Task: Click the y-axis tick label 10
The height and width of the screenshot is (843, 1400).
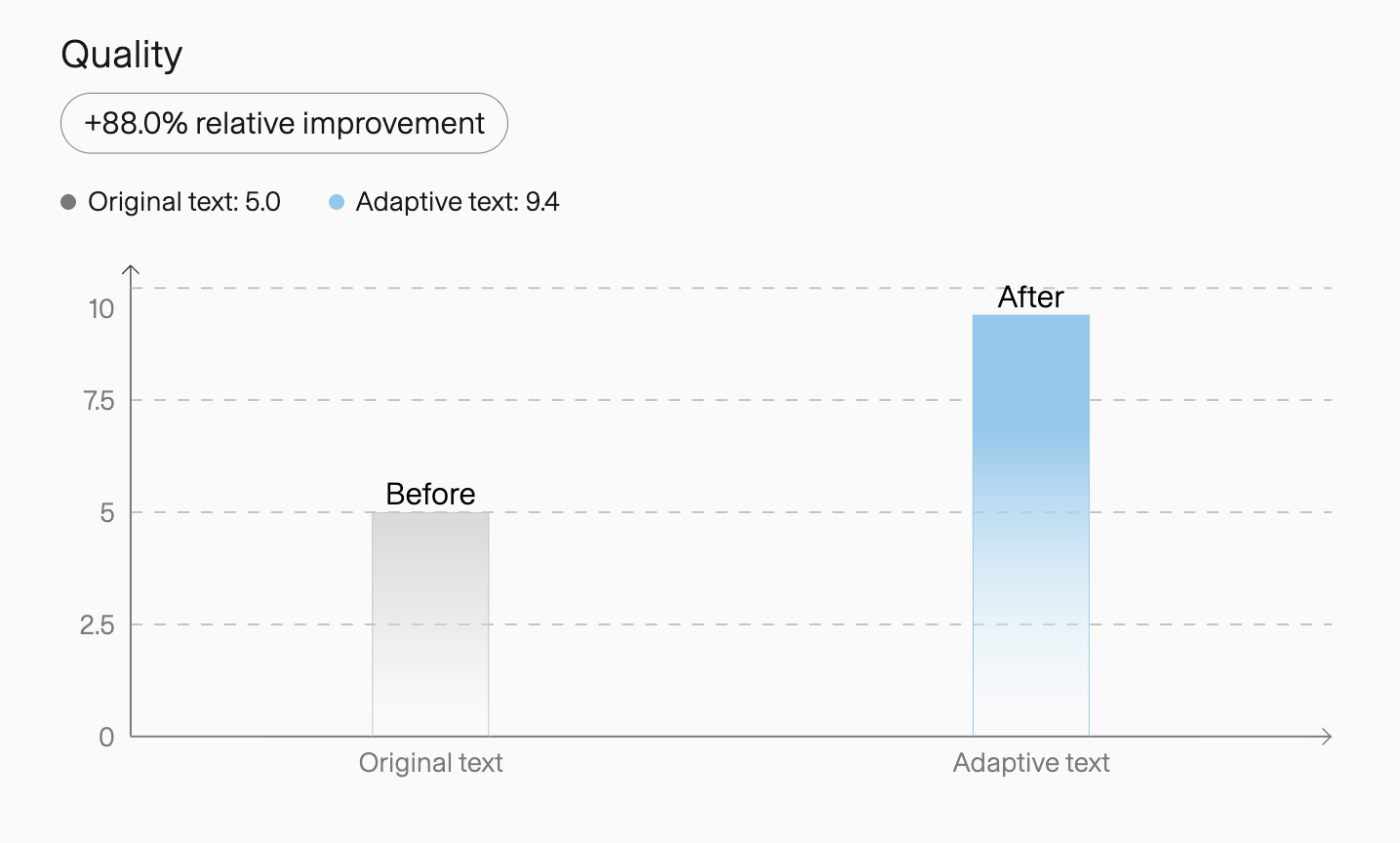Action: point(101,309)
